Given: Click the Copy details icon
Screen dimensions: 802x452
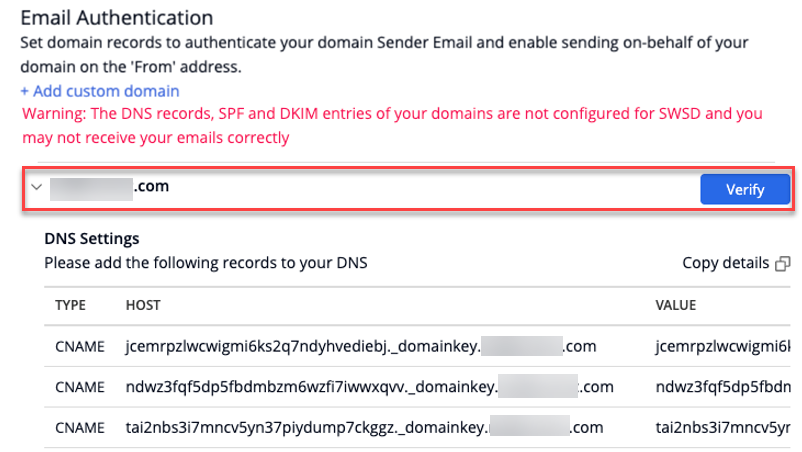Looking at the screenshot, I should point(783,264).
